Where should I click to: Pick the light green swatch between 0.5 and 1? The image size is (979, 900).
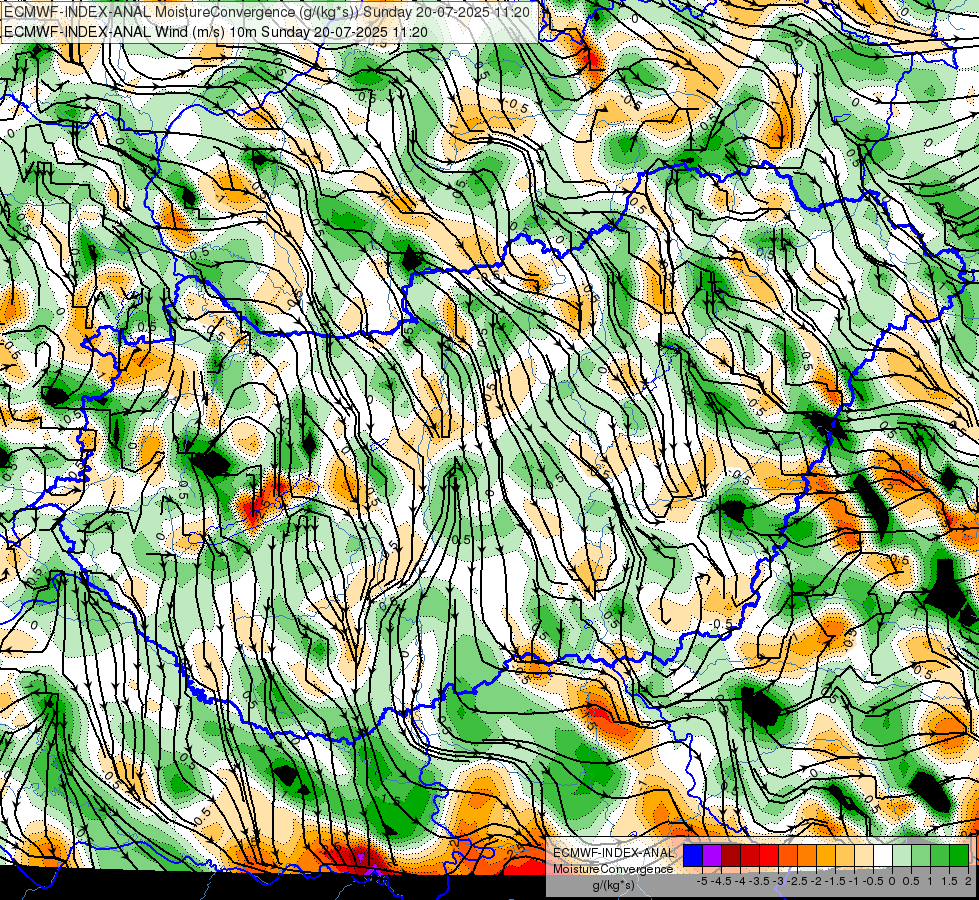click(x=921, y=855)
